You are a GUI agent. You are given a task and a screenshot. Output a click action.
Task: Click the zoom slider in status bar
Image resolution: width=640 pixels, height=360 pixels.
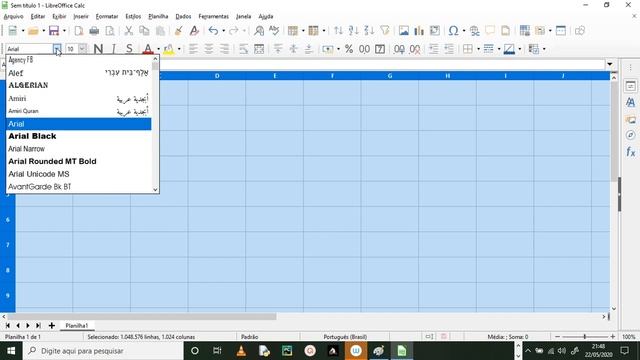pyautogui.click(x=585, y=337)
